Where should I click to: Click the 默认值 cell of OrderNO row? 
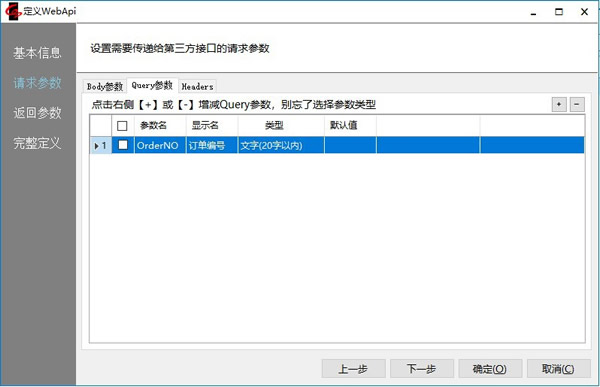351,145
